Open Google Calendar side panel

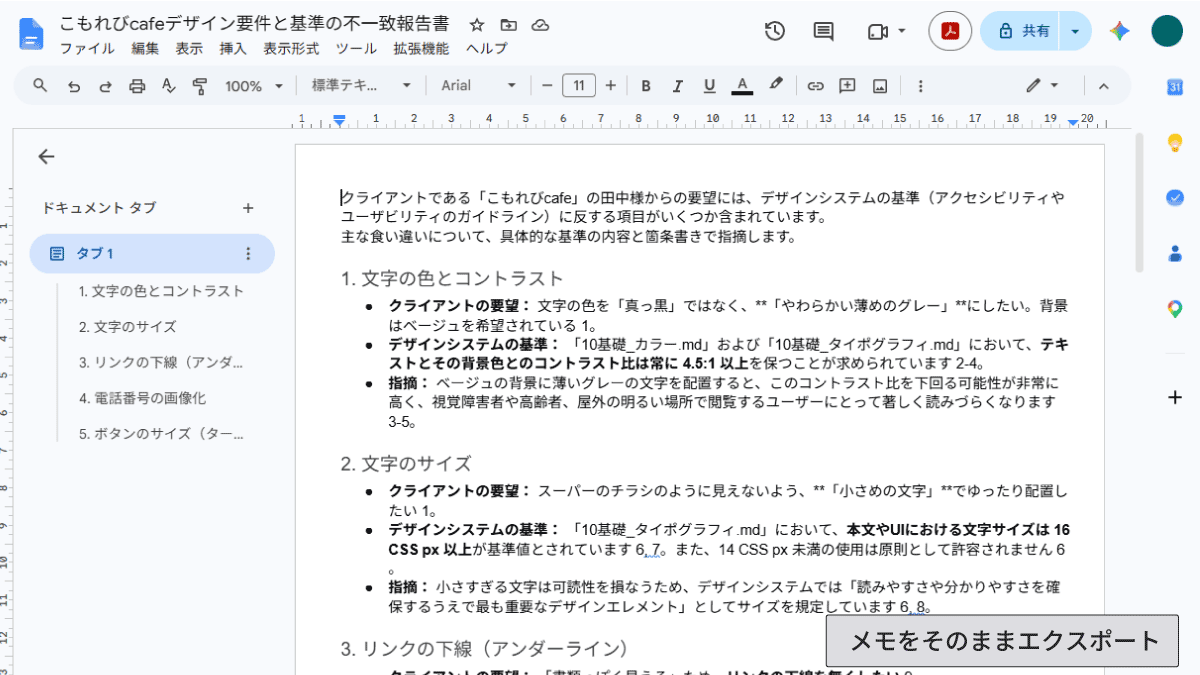click(1175, 87)
